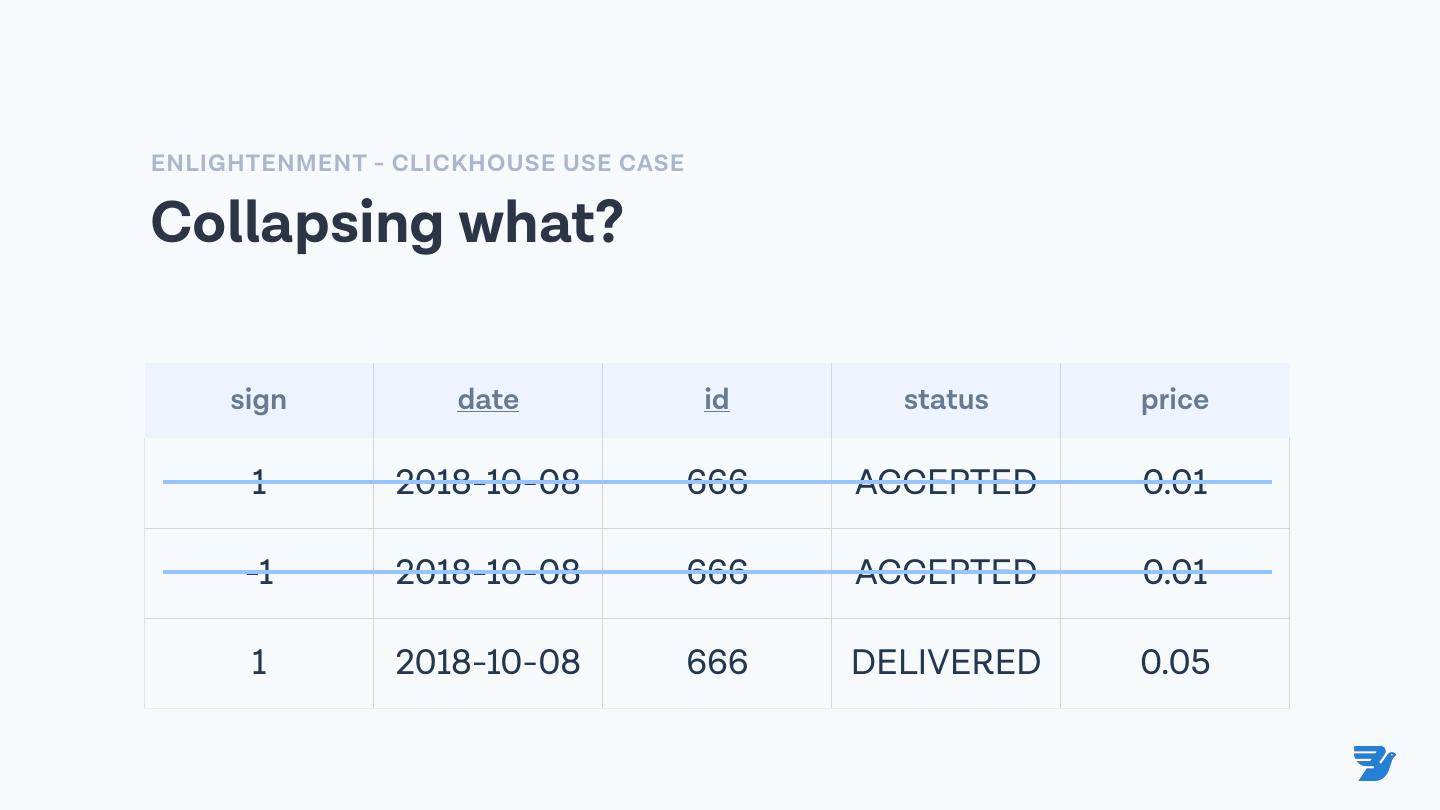The height and width of the screenshot is (810, 1440).
Task: Click ACCEPTED status in second row
Action: click(946, 572)
